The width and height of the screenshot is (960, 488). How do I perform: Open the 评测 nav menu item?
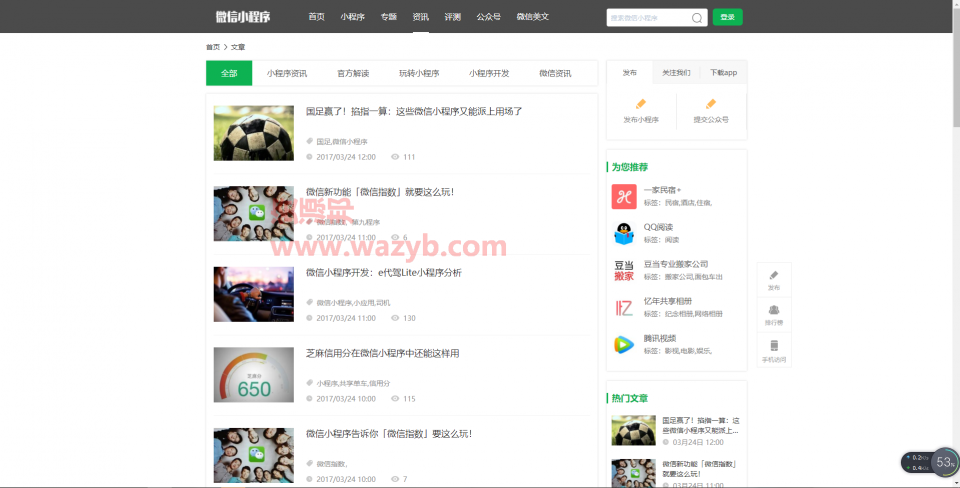click(x=452, y=17)
